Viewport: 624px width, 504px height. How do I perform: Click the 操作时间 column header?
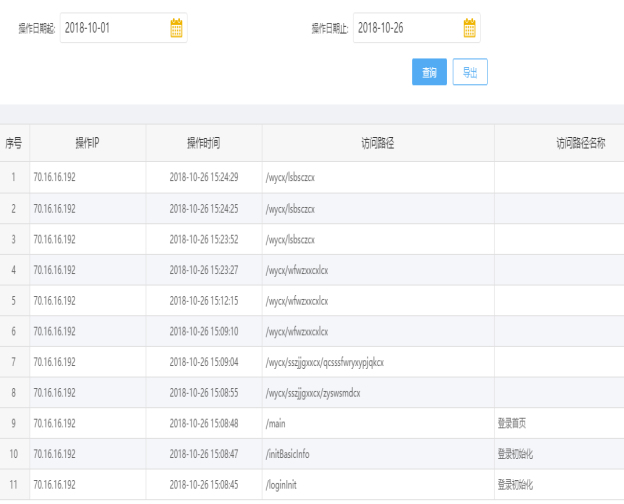204,143
